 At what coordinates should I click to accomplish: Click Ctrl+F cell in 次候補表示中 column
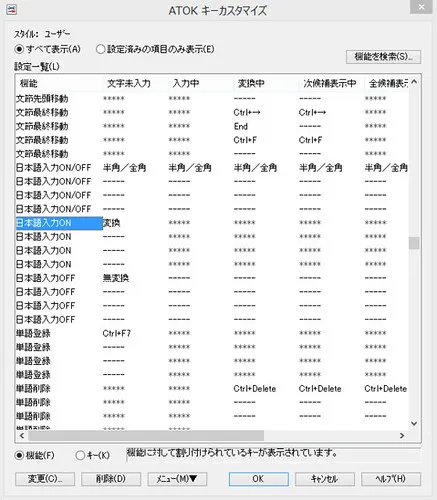click(x=310, y=140)
